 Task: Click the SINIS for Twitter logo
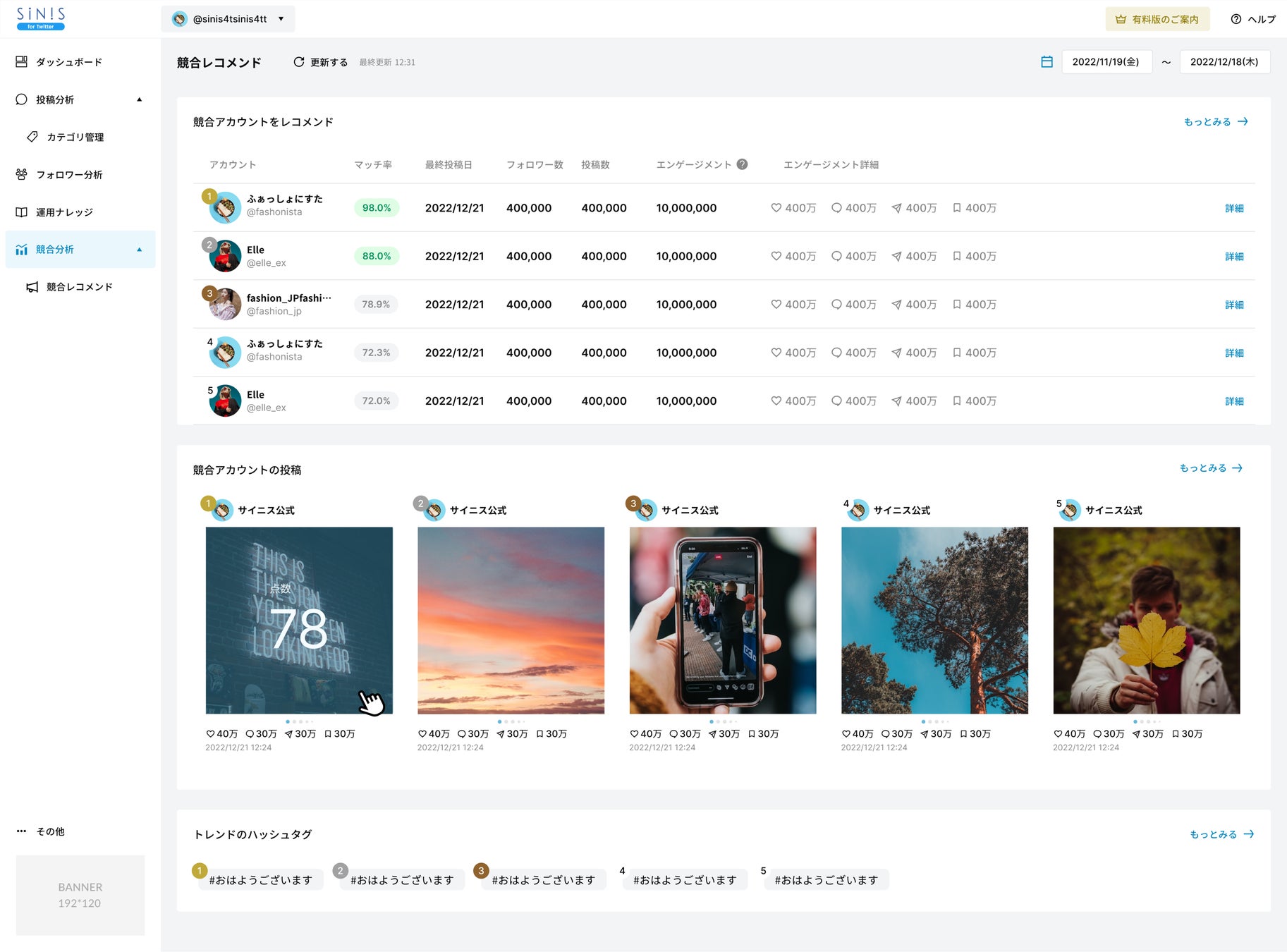point(41,19)
